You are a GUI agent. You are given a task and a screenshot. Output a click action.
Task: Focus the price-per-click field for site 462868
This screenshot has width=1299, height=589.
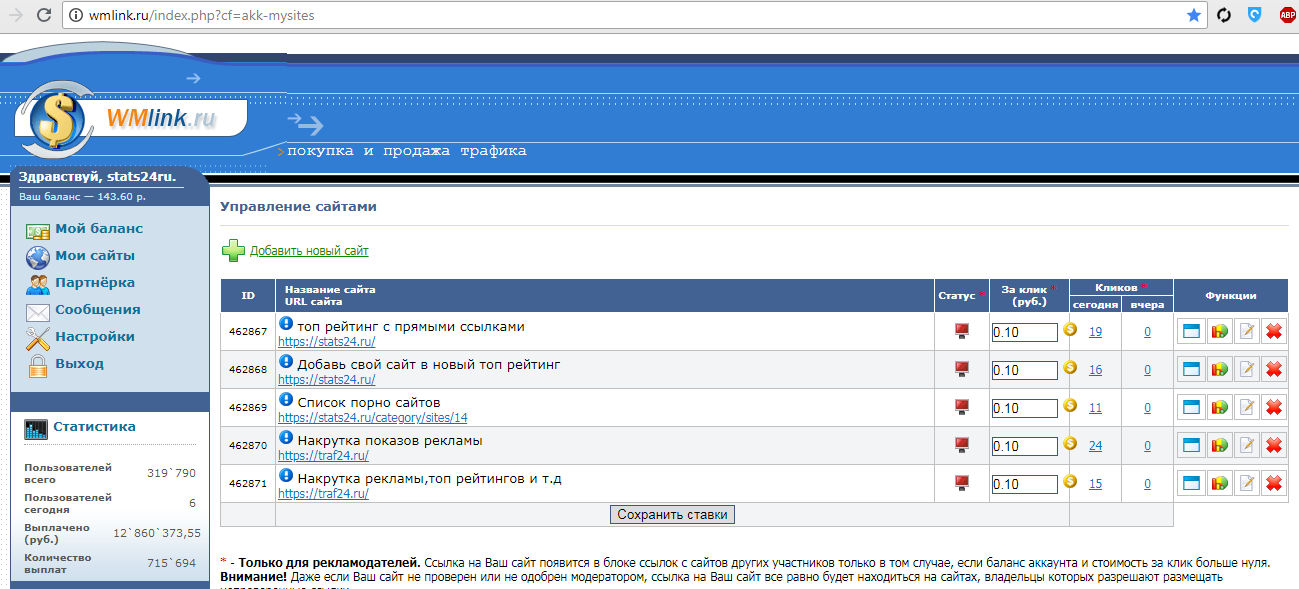coord(1024,370)
